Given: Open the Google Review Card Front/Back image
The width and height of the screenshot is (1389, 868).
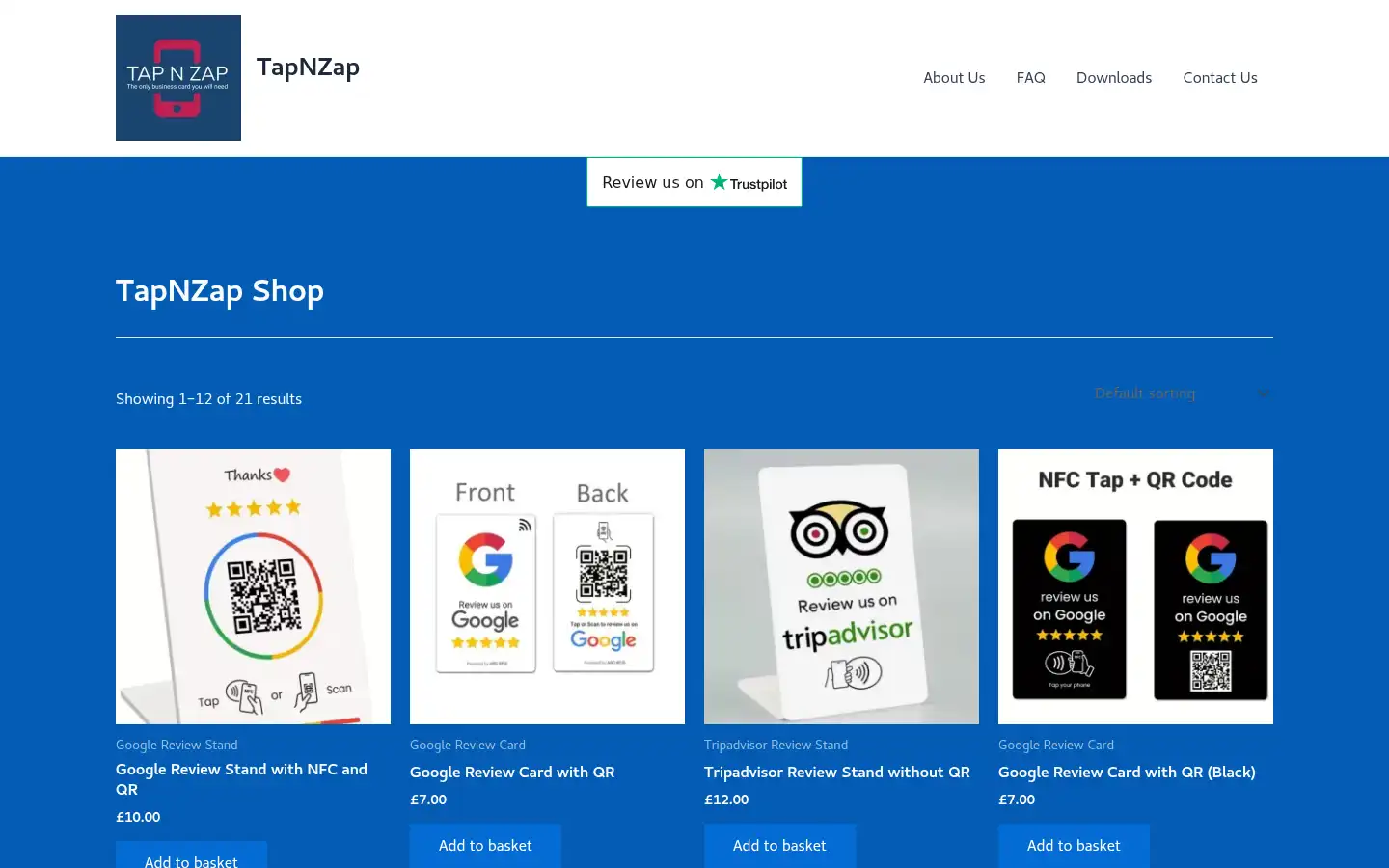Looking at the screenshot, I should pos(547,586).
